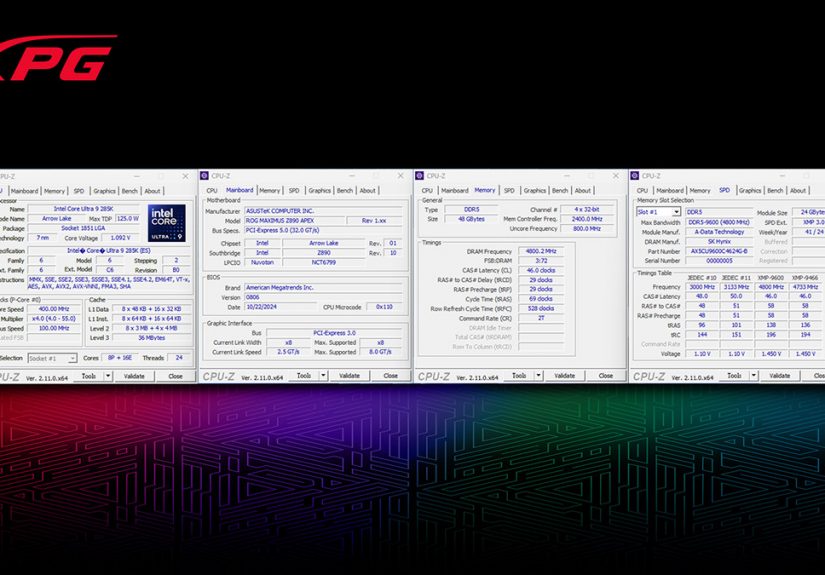Minimize the Memory CPU-Z window
Image resolution: width=825 pixels, height=575 pixels.
tap(567, 176)
